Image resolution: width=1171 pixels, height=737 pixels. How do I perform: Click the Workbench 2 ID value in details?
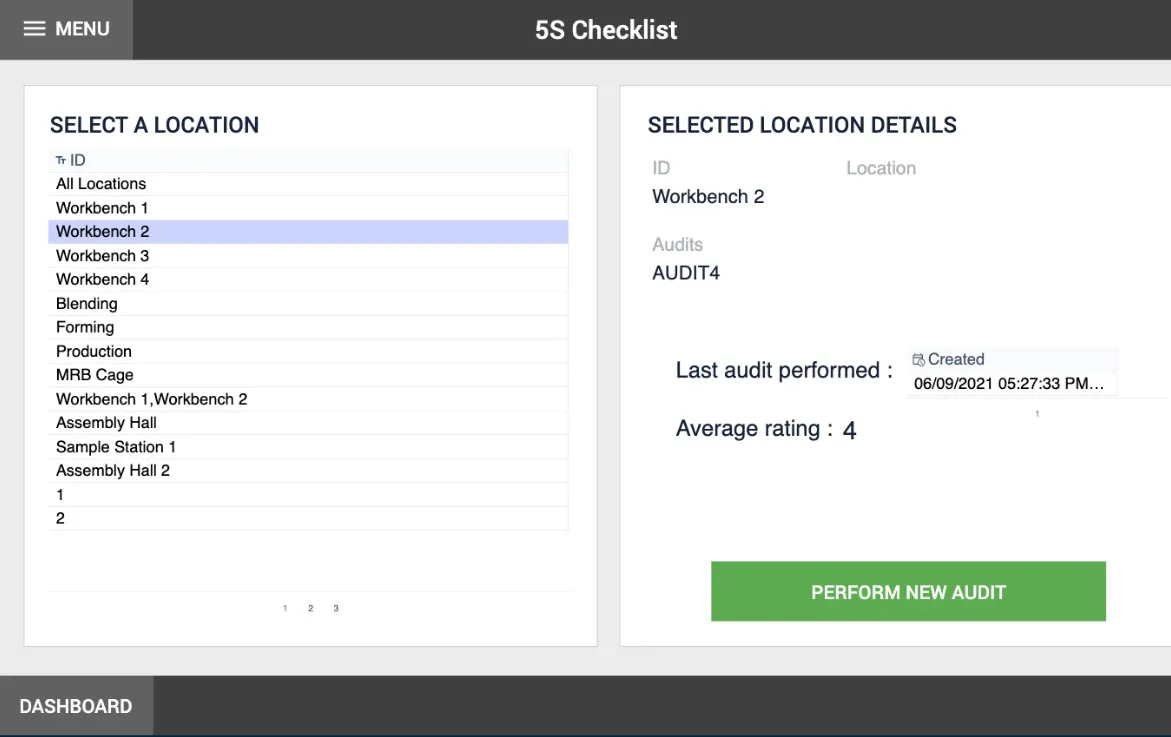coord(708,197)
